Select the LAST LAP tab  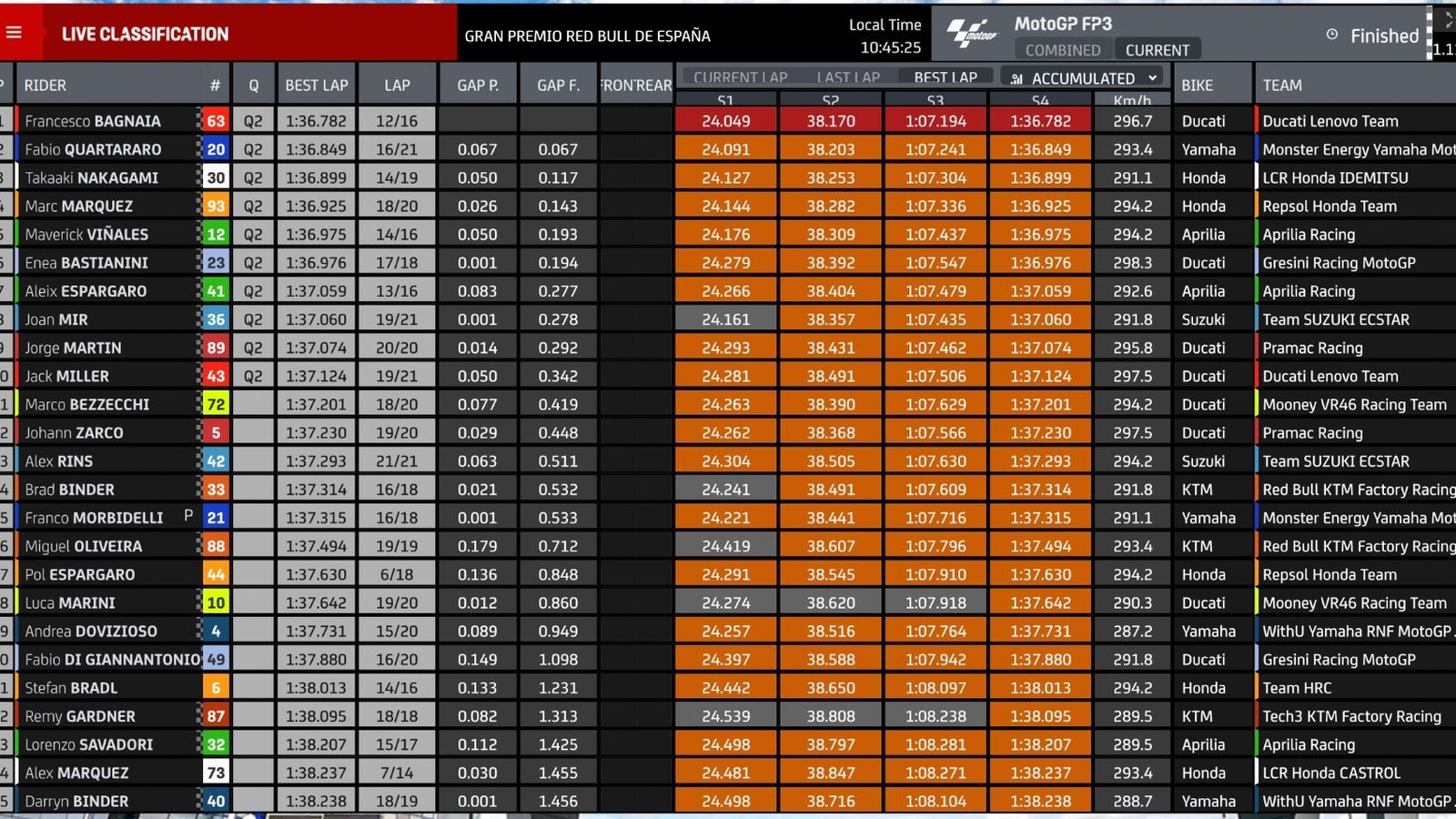[x=847, y=77]
